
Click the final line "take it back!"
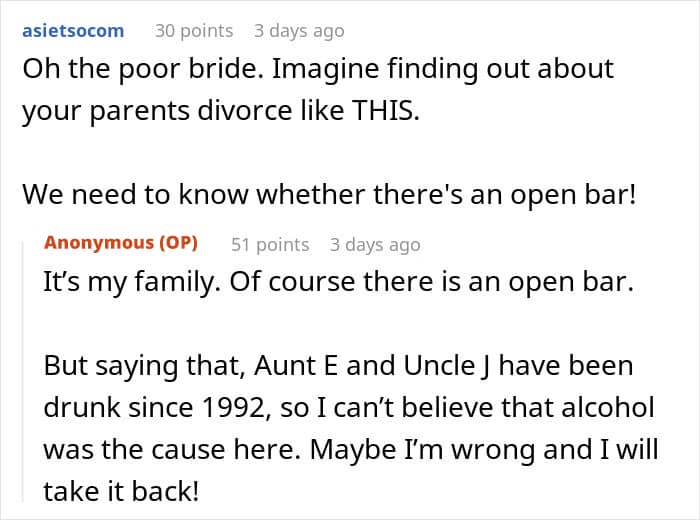tap(121, 491)
